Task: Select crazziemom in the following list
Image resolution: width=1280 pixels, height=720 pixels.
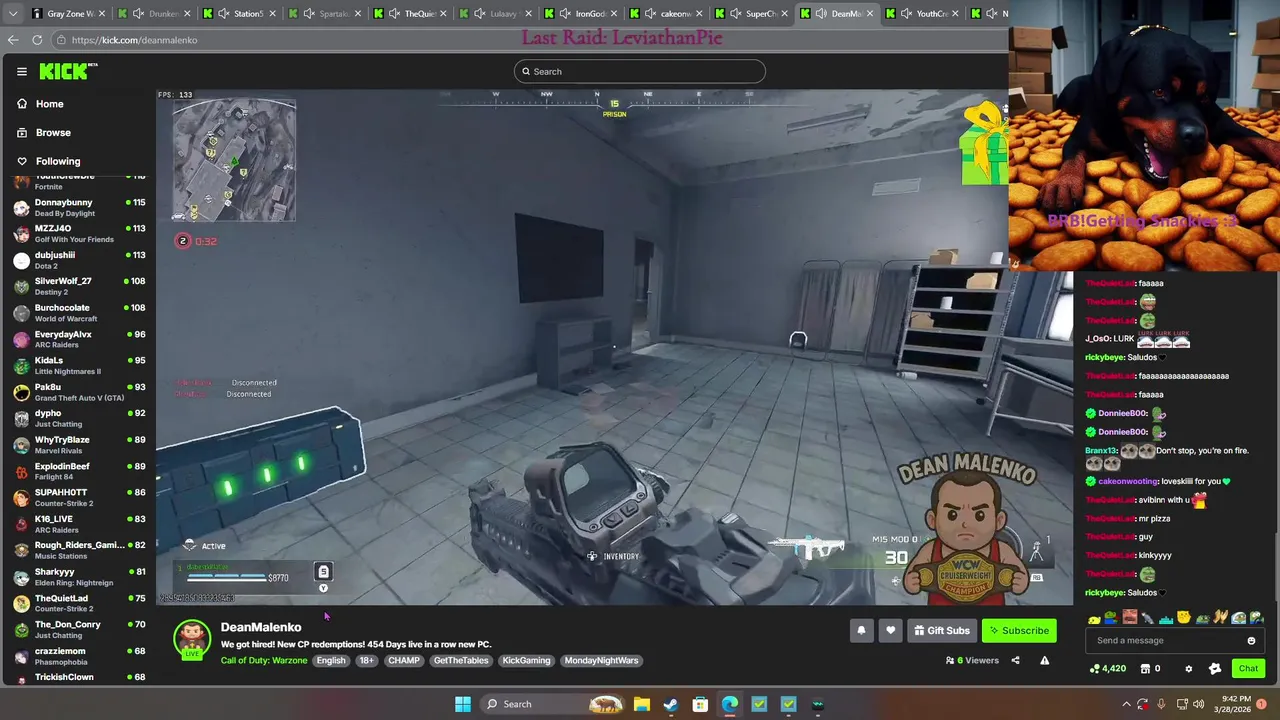Action: [78, 655]
